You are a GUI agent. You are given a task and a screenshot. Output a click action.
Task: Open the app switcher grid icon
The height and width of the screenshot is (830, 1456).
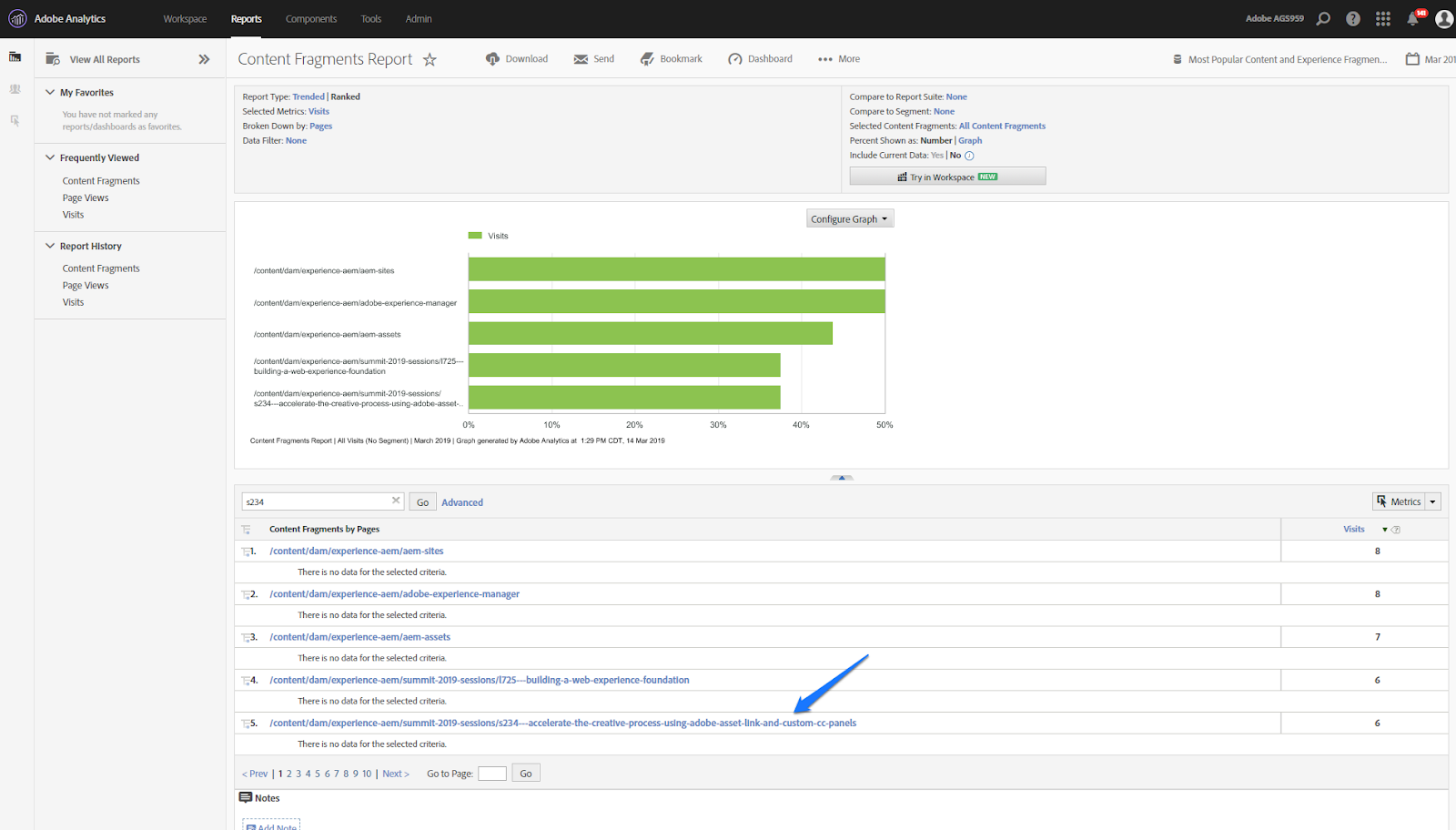(1382, 17)
